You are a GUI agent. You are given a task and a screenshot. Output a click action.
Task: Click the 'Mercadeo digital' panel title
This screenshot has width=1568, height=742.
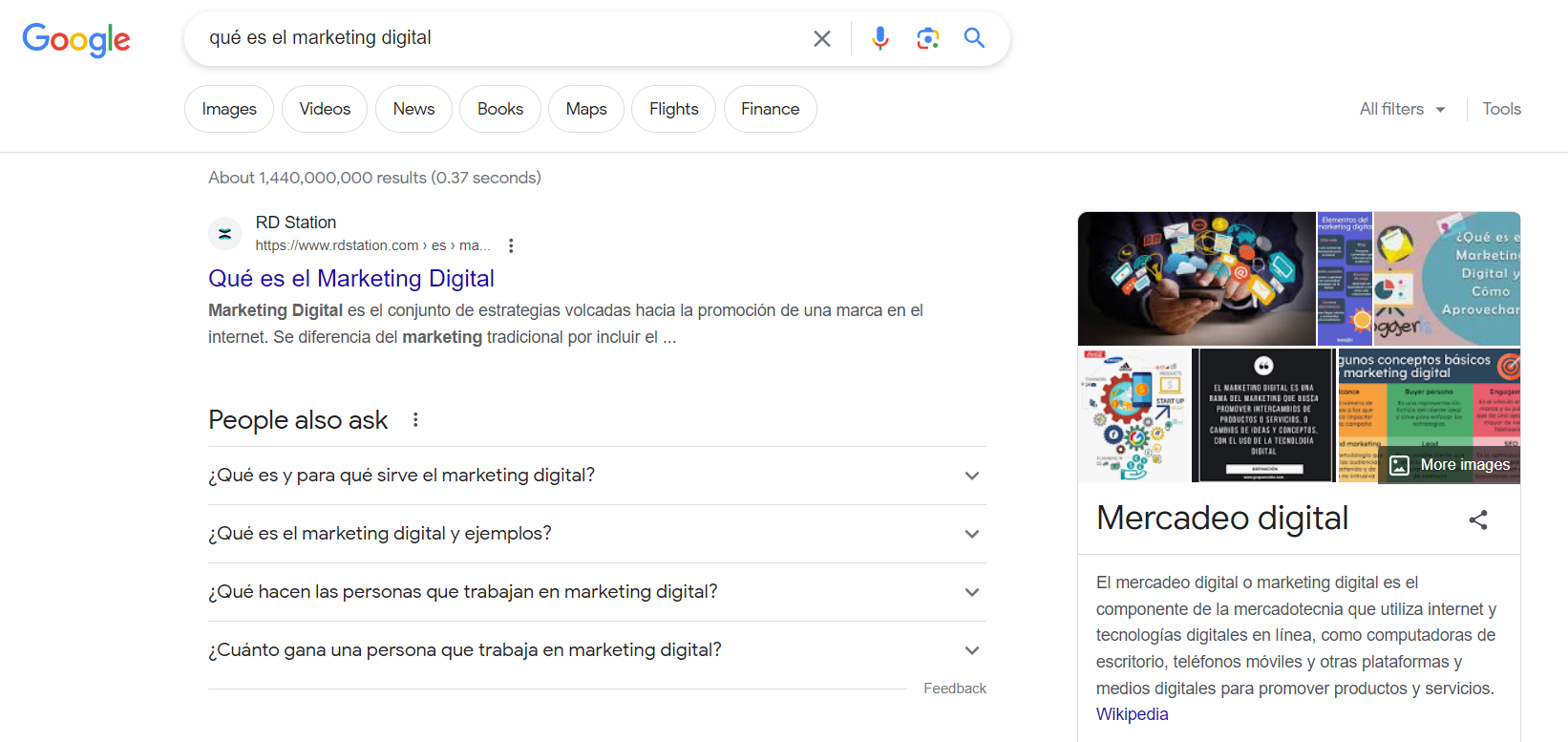[1222, 518]
